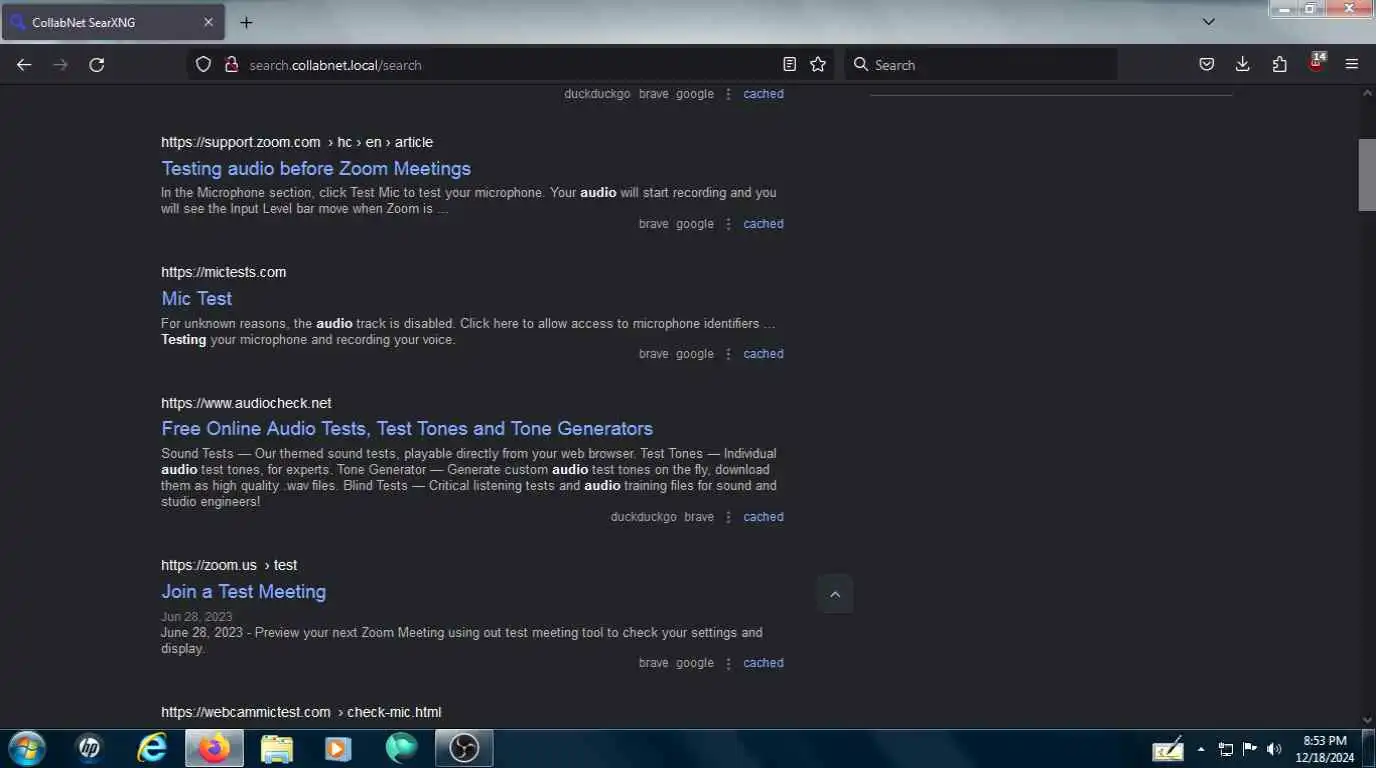Screen dimensions: 1376x768
Task: Open three-dot options for Join a Test Meeting
Action: 728,663
